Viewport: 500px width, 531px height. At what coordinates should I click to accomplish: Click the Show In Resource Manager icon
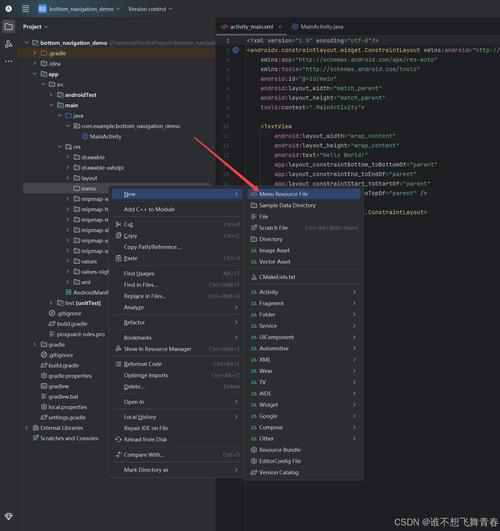click(118, 348)
